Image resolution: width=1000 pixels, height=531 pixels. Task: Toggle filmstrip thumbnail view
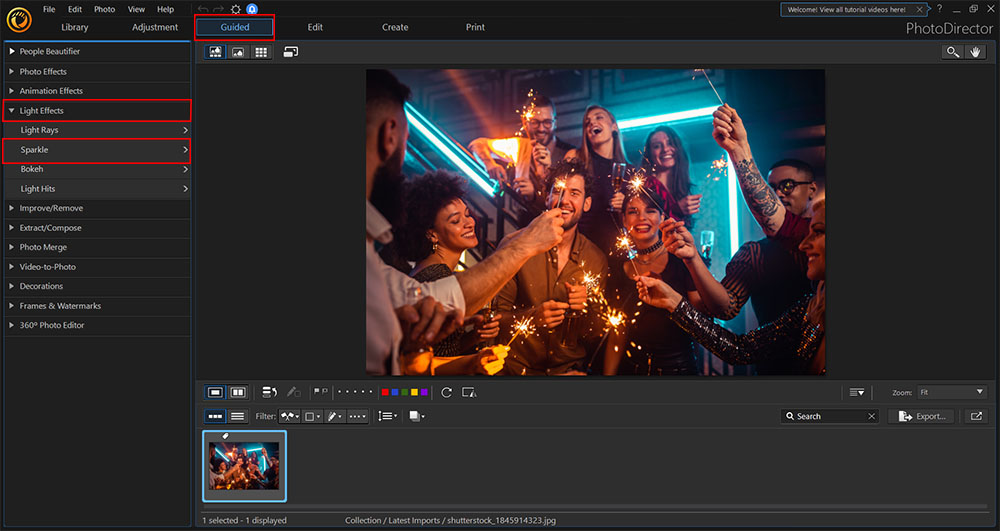point(216,416)
